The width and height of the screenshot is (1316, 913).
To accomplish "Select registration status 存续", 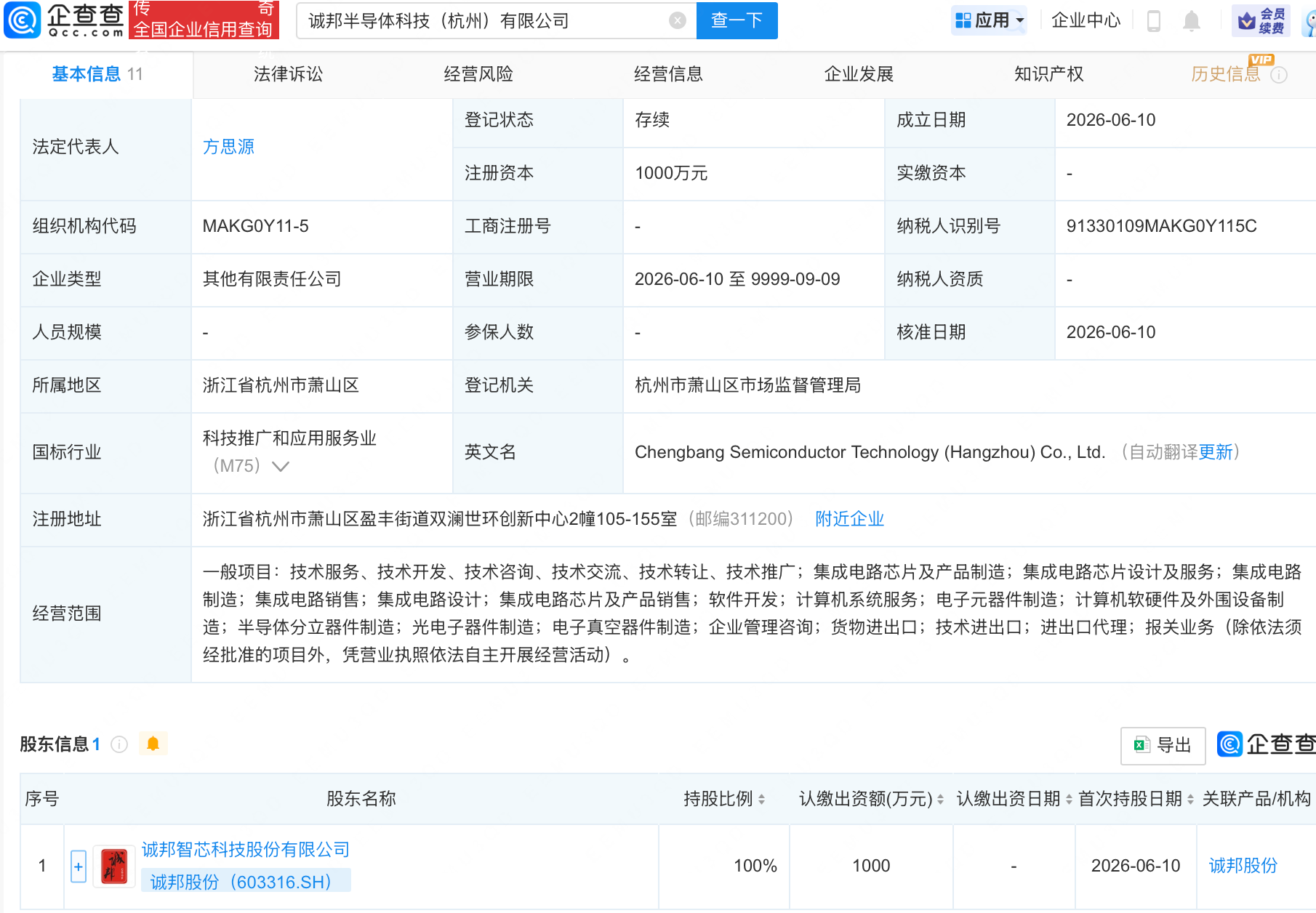I will coord(652,120).
